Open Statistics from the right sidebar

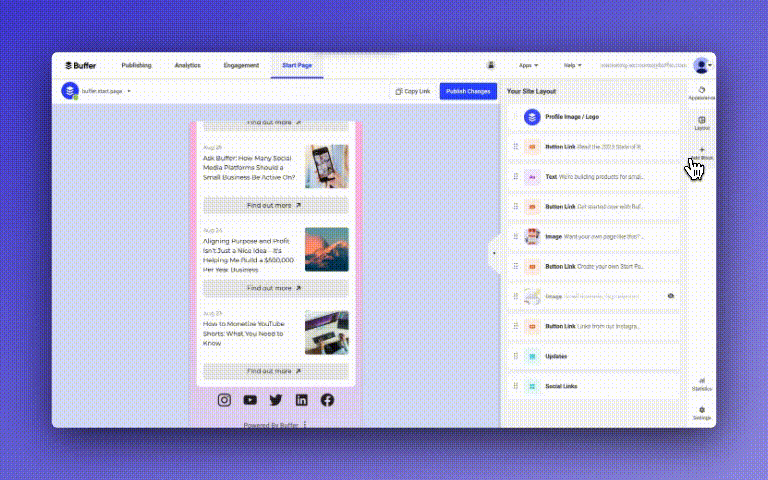(x=701, y=384)
